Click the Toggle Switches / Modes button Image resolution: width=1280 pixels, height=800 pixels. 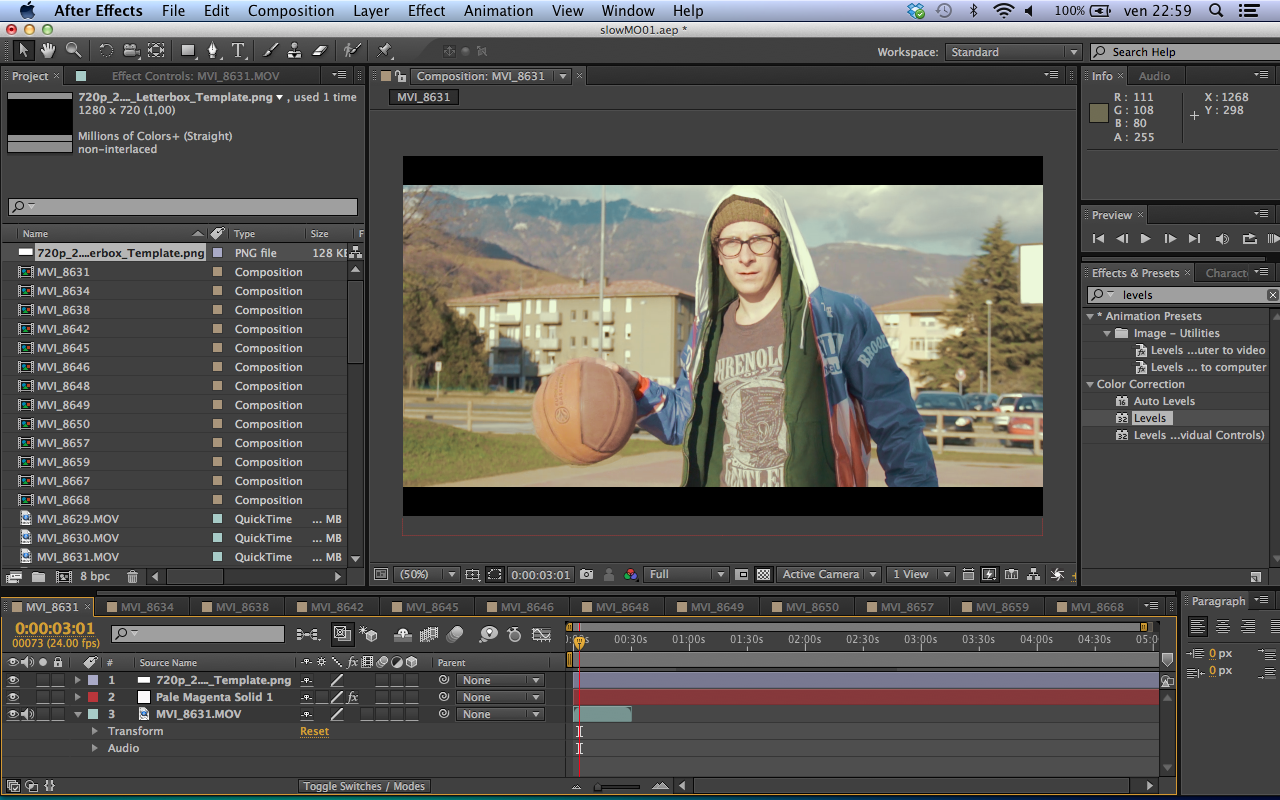[365, 786]
